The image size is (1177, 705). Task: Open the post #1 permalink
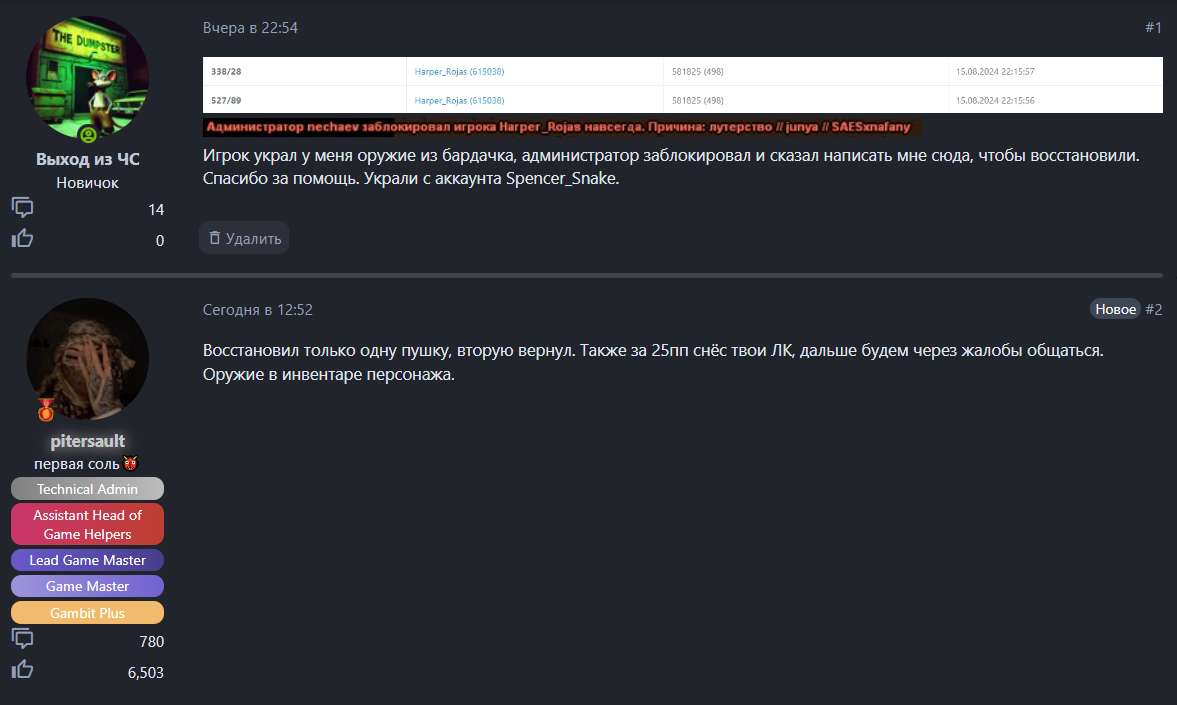coord(1153,28)
